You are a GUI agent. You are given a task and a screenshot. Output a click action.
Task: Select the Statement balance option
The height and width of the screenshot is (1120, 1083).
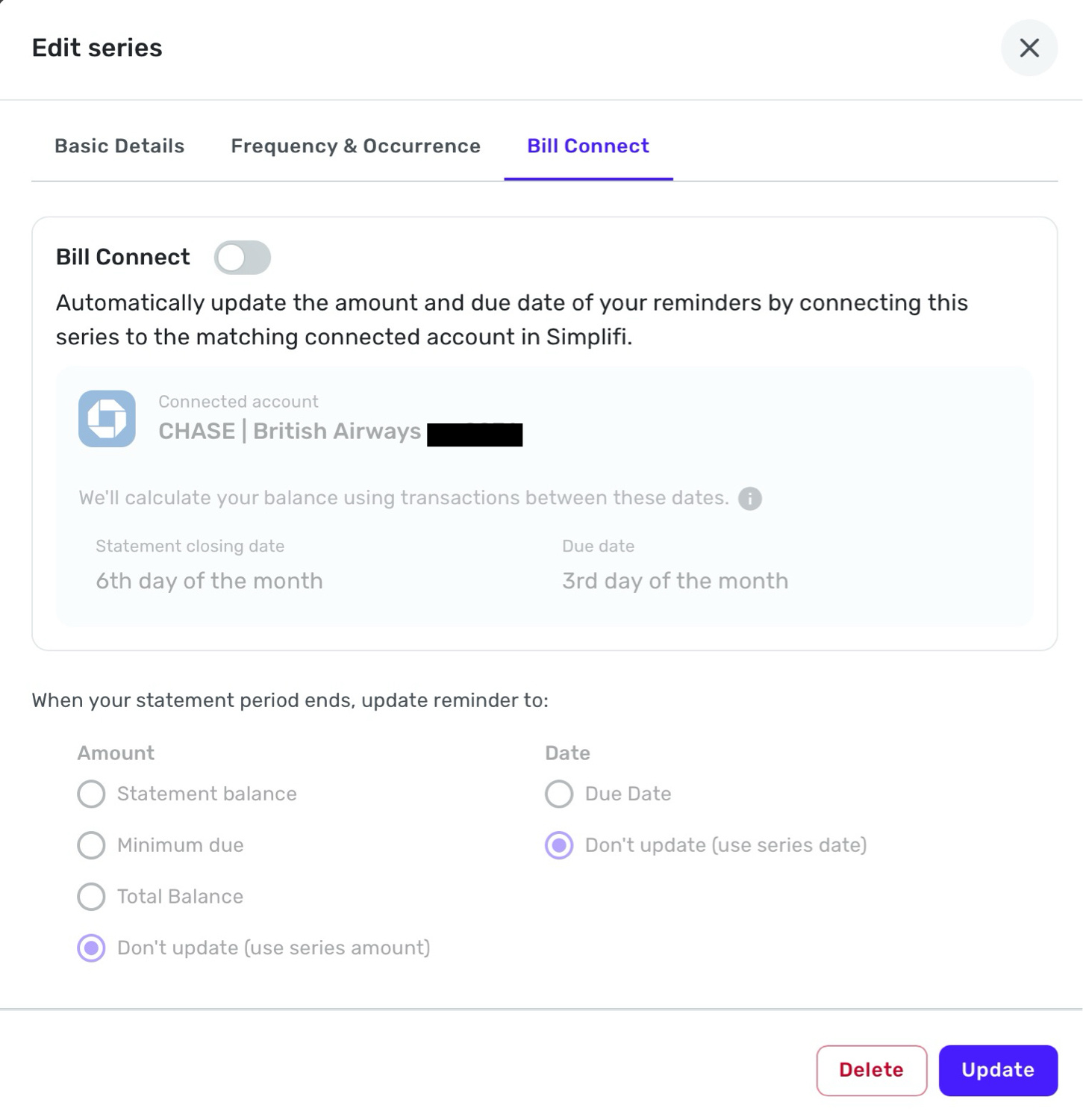[x=92, y=794]
